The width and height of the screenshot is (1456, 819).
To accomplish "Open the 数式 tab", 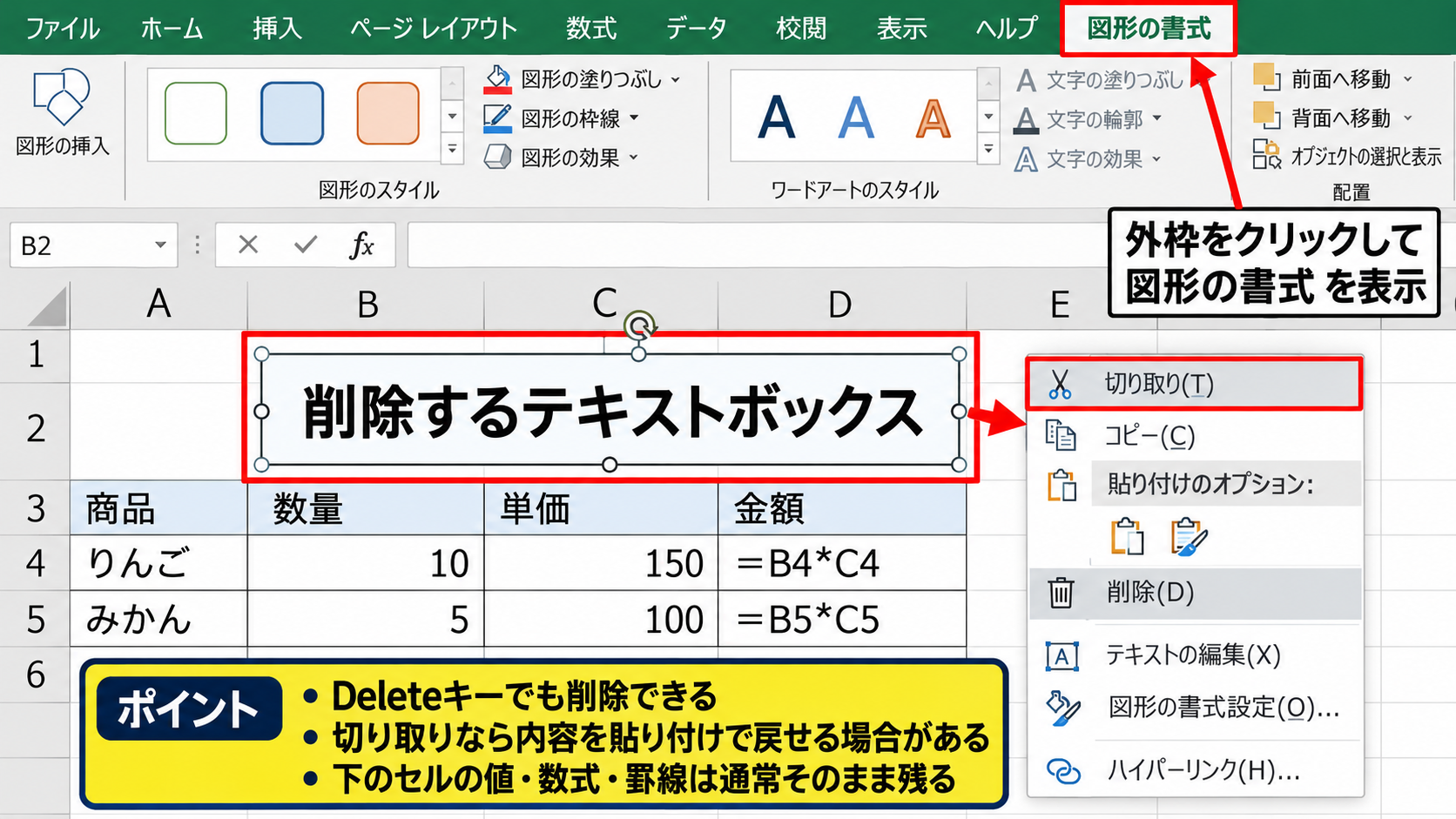I will click(590, 29).
